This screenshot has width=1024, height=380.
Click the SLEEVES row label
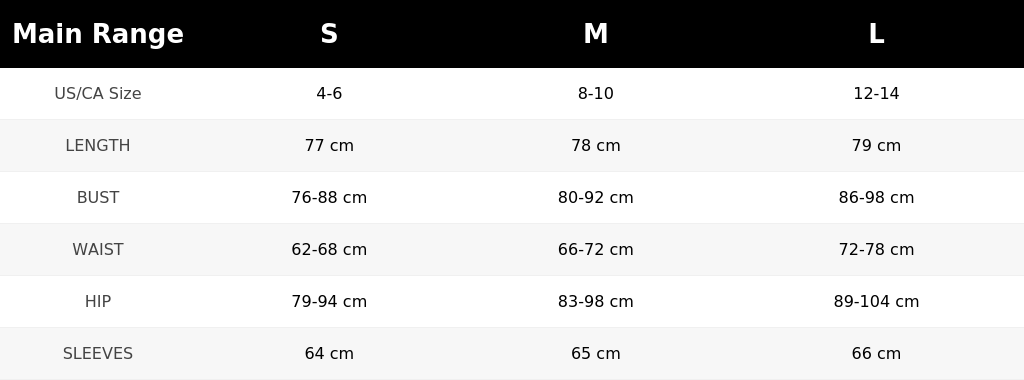(98, 353)
